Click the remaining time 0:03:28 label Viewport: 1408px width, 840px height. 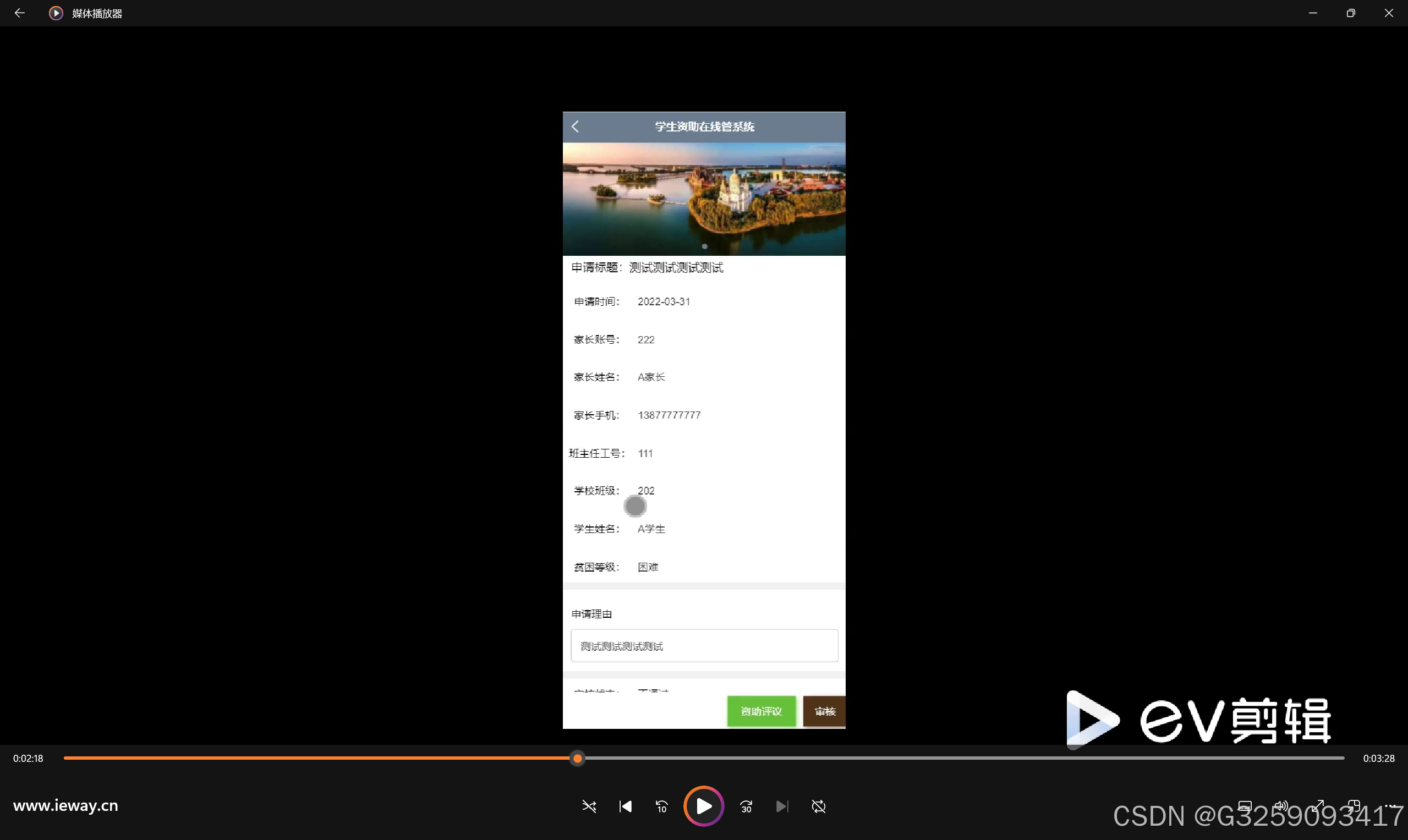[x=1378, y=758]
